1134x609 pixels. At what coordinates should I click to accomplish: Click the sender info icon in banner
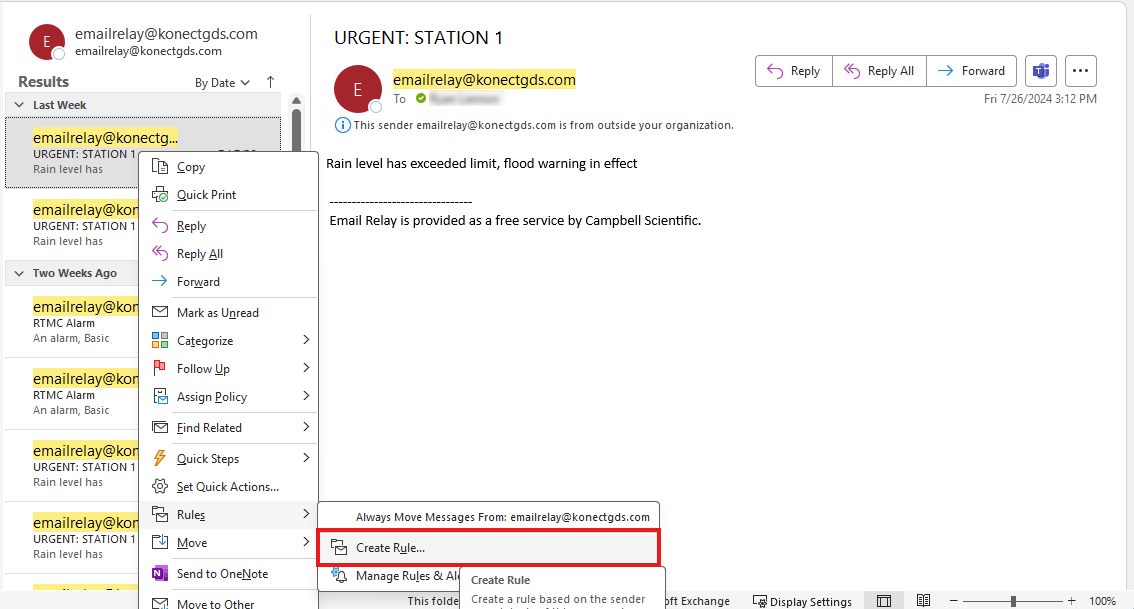click(x=343, y=125)
